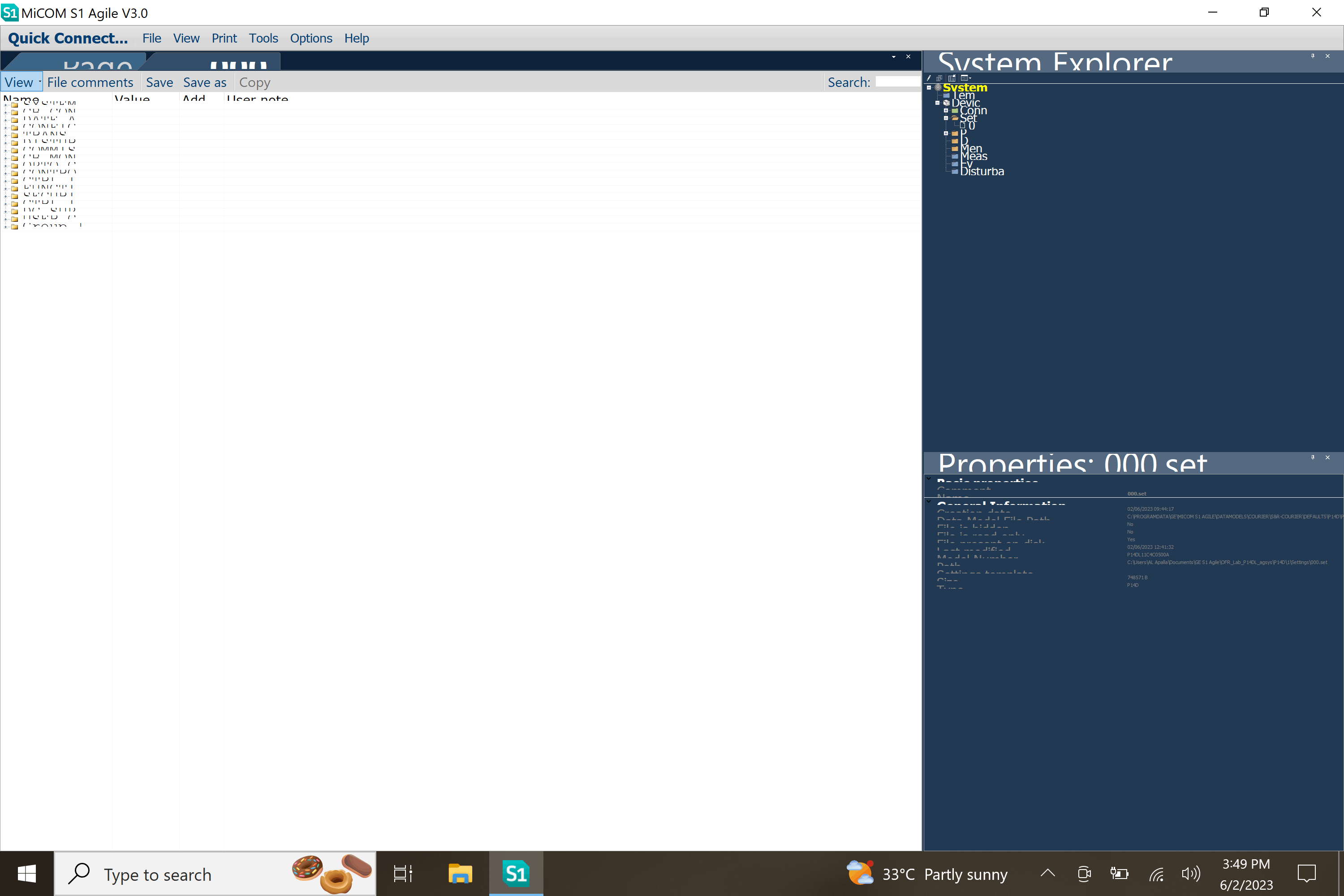Image resolution: width=1344 pixels, height=896 pixels.
Task: Open the View dropdown in settings toolbar
Action: point(22,82)
